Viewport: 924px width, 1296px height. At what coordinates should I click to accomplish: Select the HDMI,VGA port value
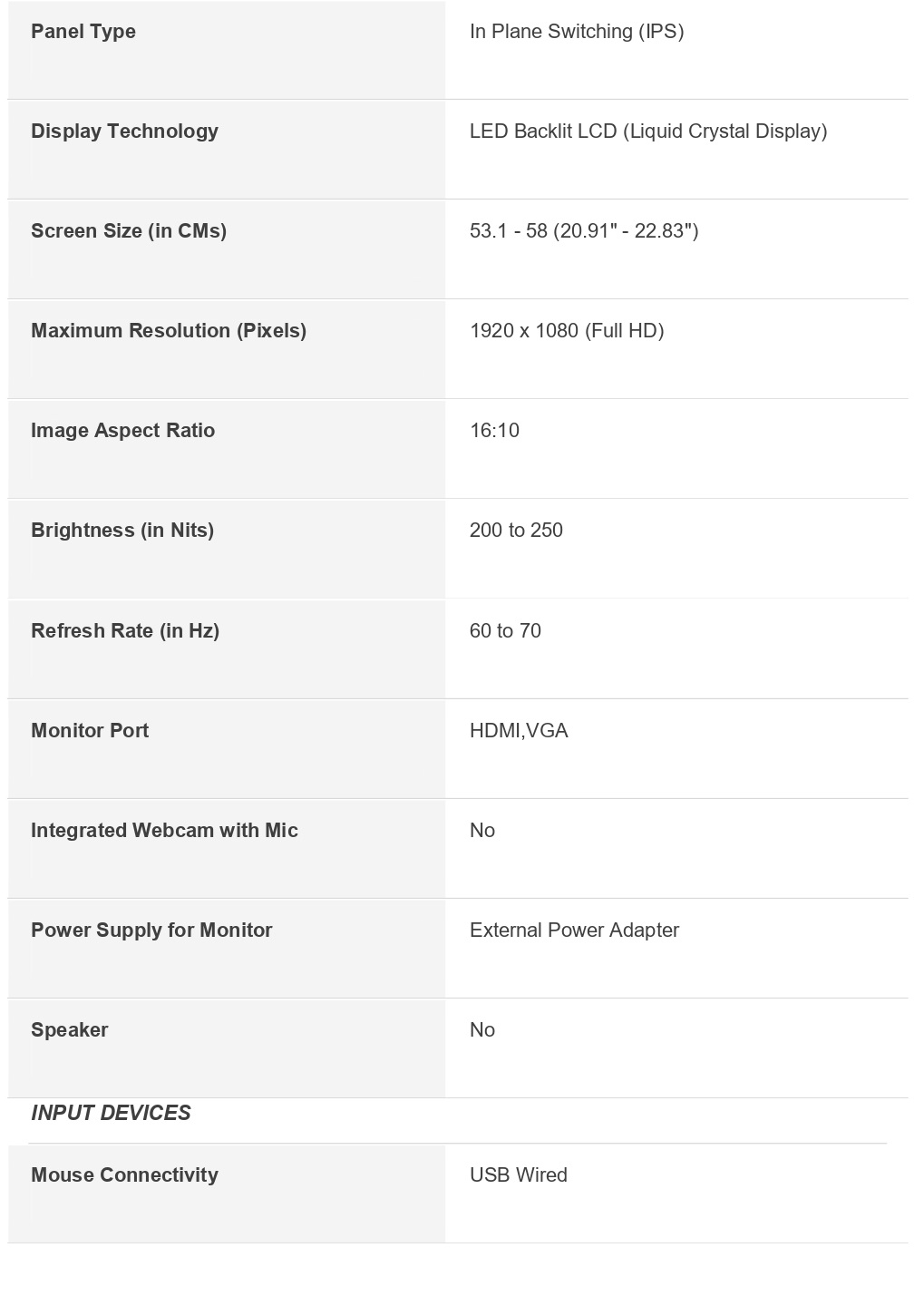click(x=519, y=731)
